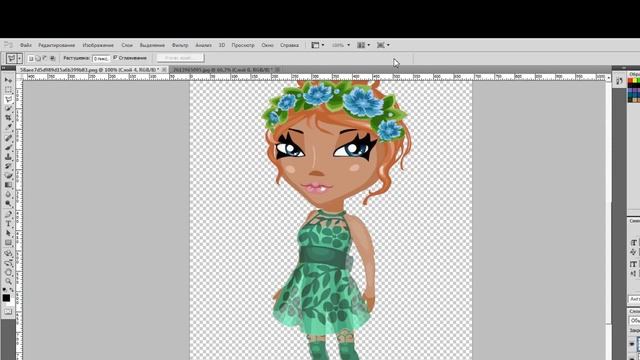Click the Растушевка feather input field

(101, 58)
